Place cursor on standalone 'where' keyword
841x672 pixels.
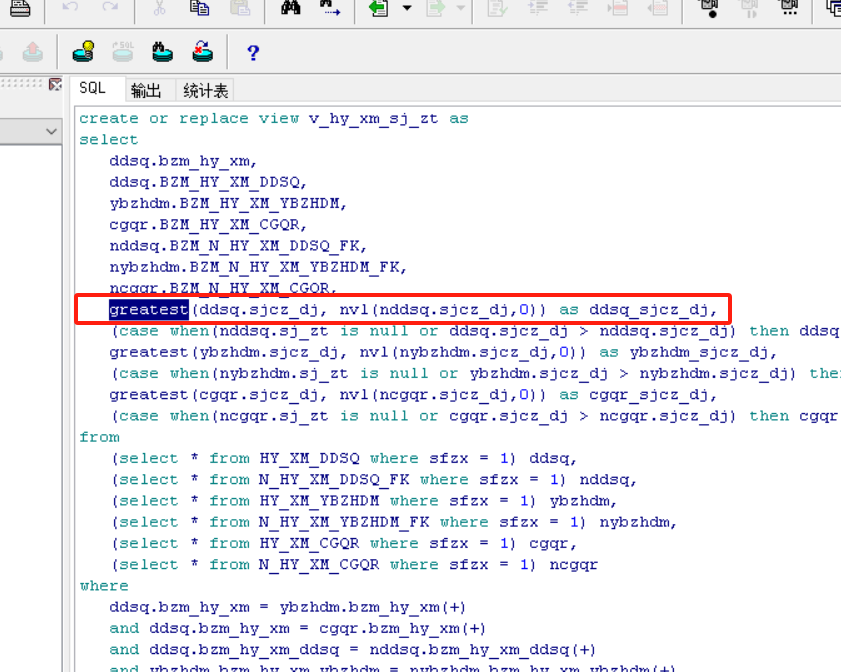(104, 586)
